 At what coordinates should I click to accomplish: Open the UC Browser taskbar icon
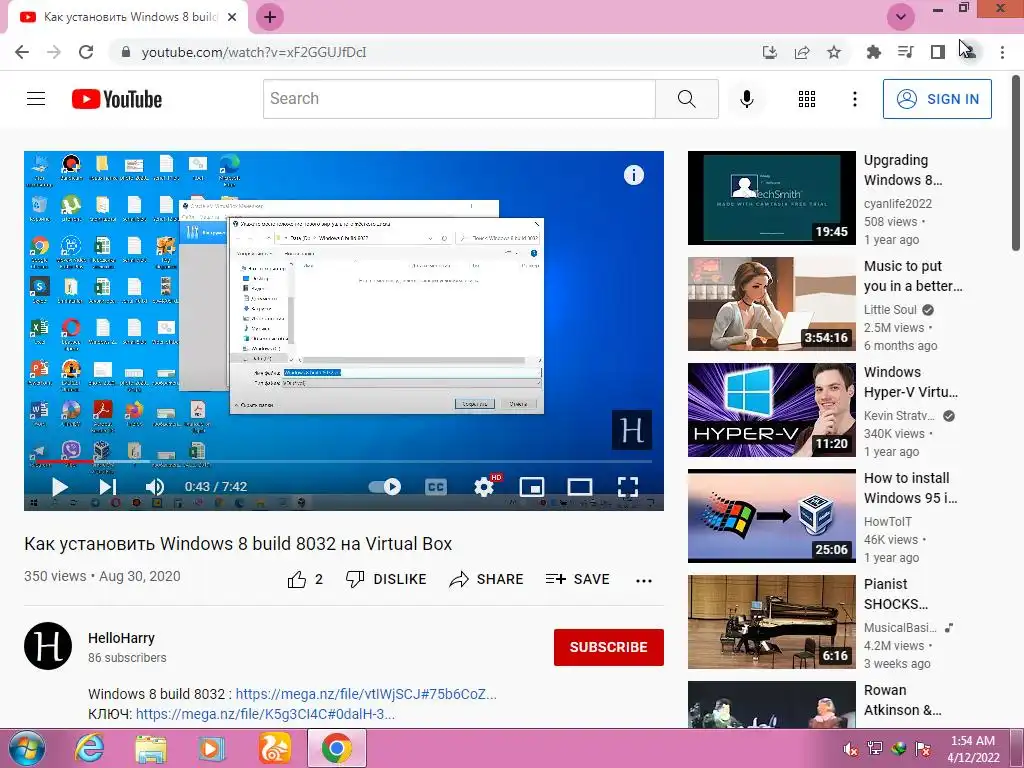tap(274, 748)
